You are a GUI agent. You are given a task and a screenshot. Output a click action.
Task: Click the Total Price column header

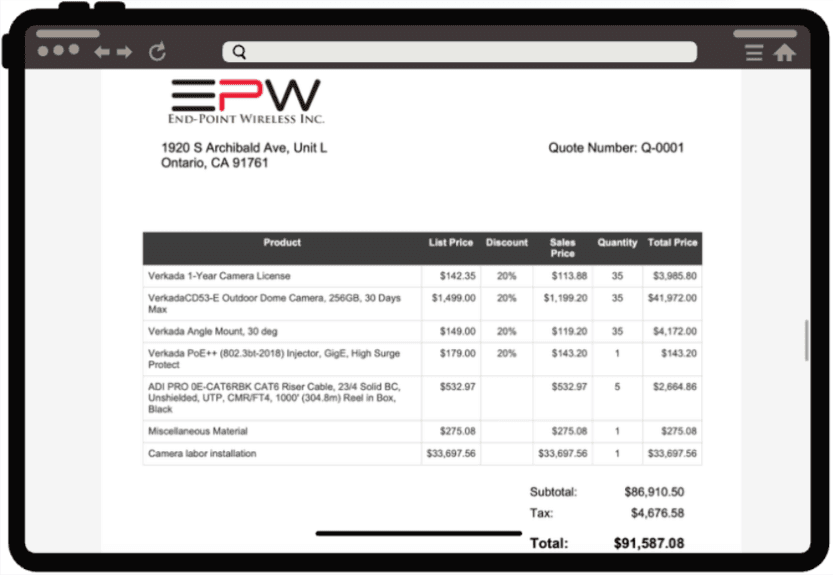[672, 242]
